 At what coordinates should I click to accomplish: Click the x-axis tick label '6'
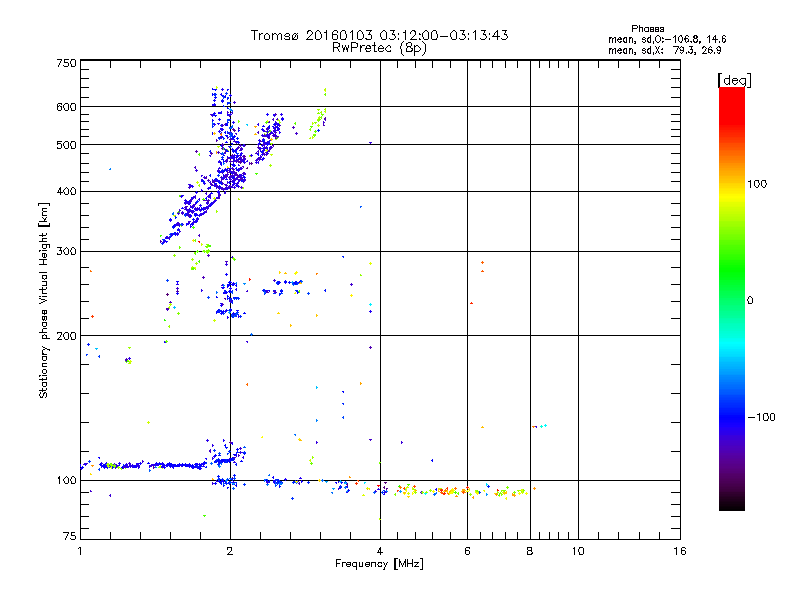click(467, 551)
